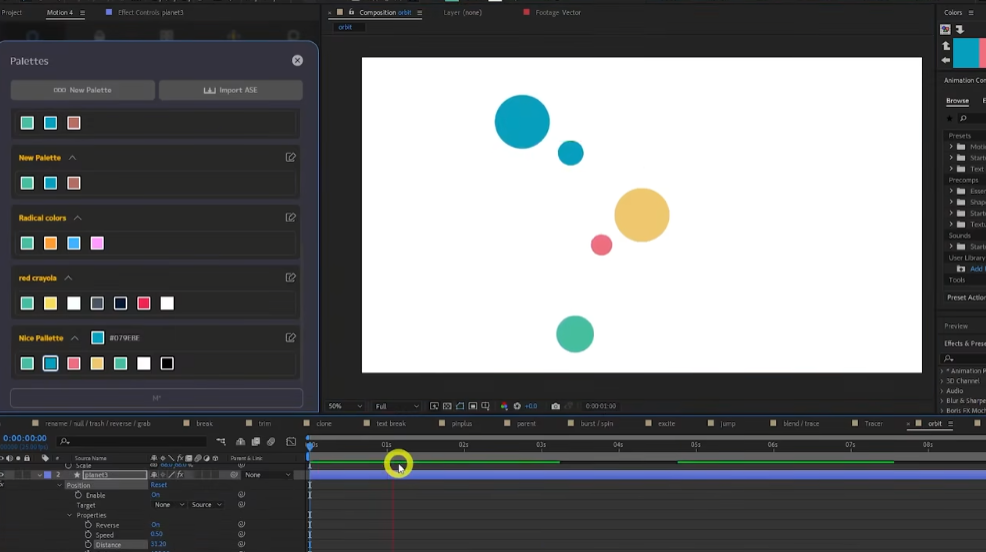Toggle motion blur for the timeline
The width and height of the screenshot is (986, 552).
[x=271, y=442]
